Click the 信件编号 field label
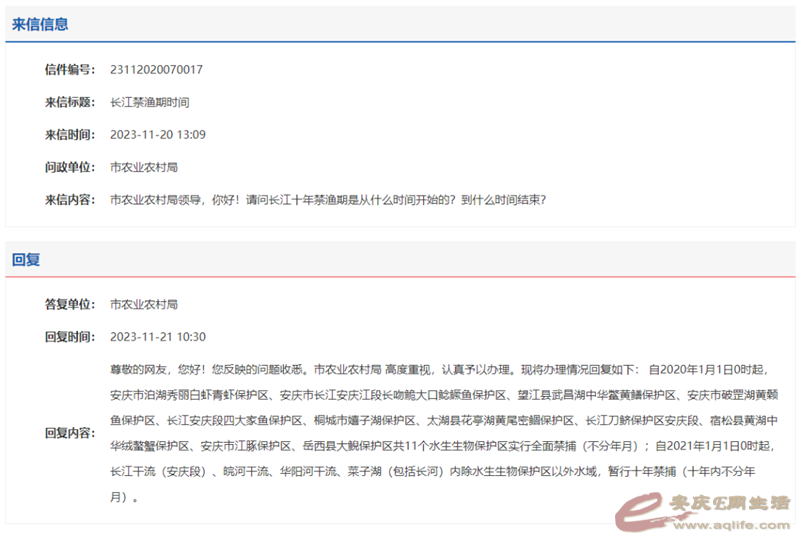The height and width of the screenshot is (538, 800). (69, 70)
